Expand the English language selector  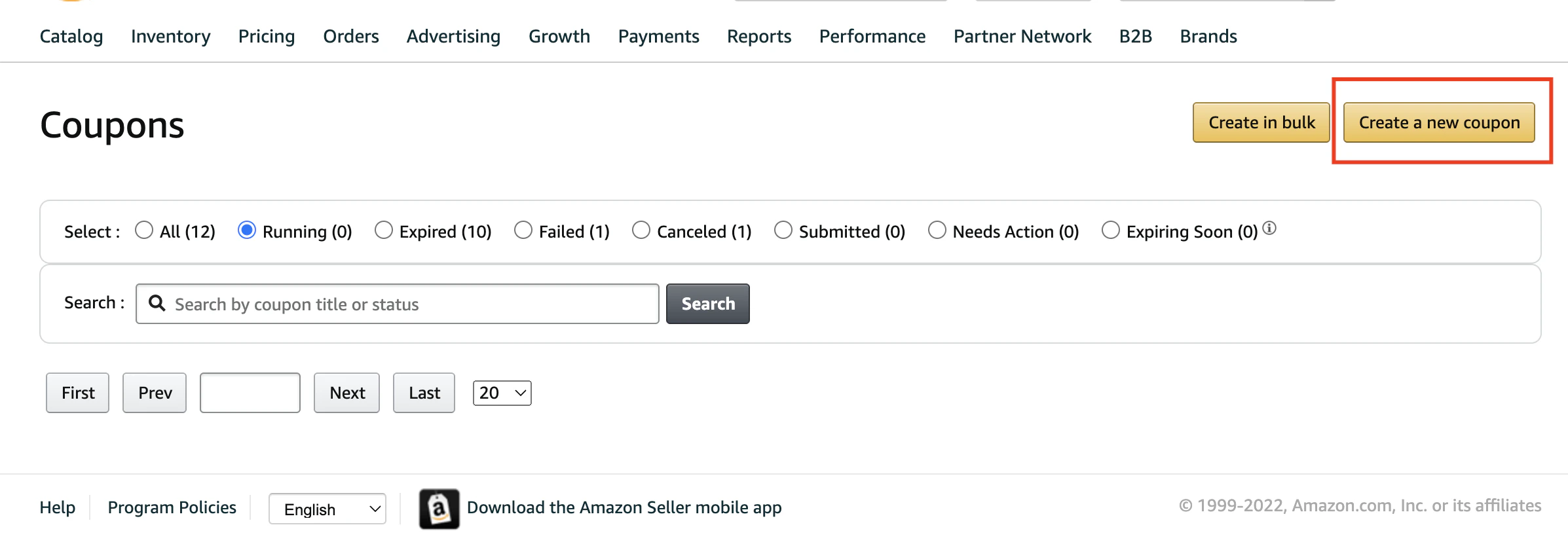tap(327, 509)
